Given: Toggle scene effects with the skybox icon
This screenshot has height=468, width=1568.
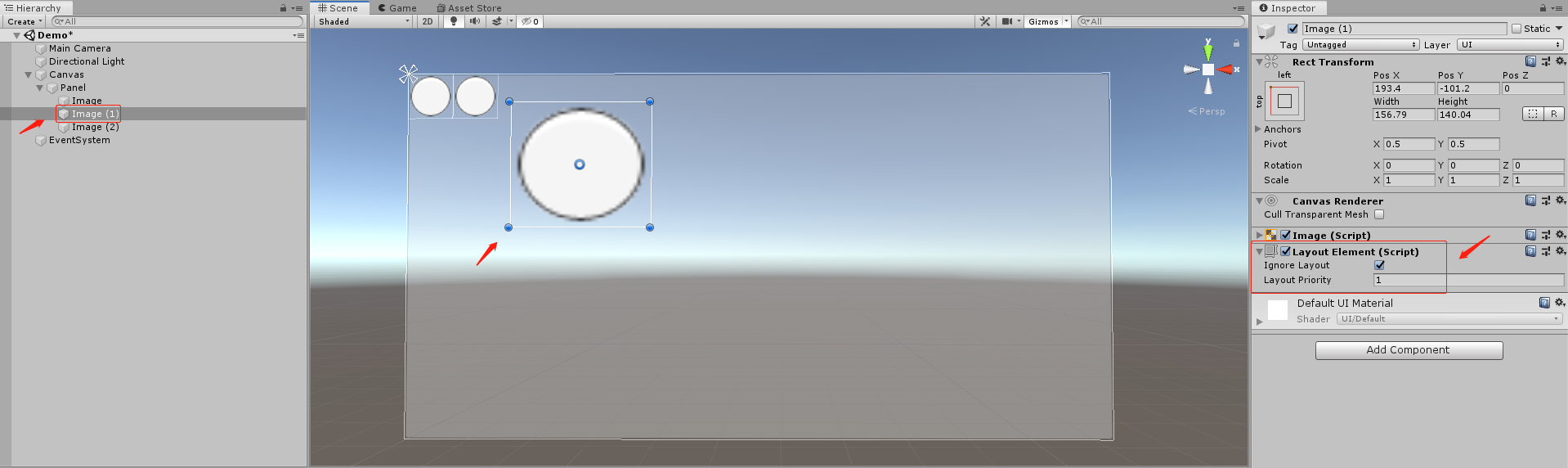Looking at the screenshot, I should pyautogui.click(x=496, y=21).
